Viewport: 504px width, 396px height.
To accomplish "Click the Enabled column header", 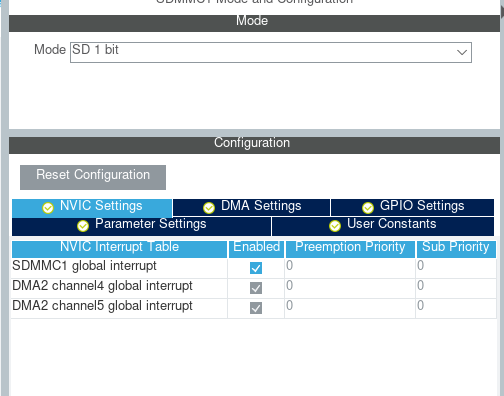I will [256, 249].
